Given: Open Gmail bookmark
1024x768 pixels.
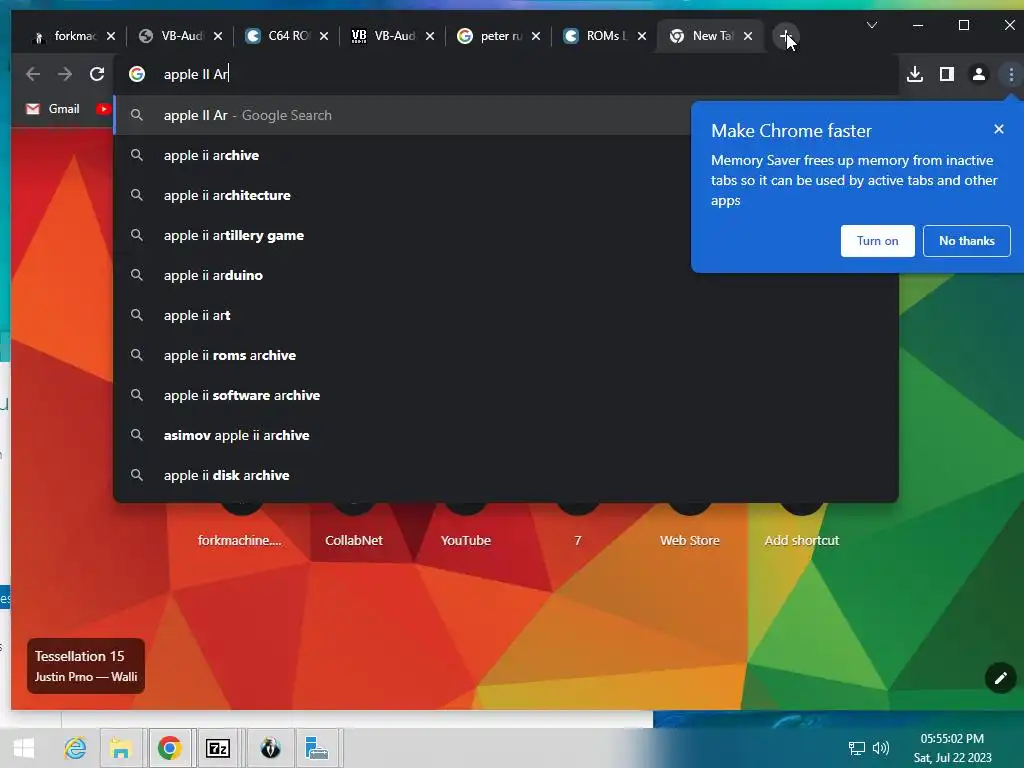Looking at the screenshot, I should 53,109.
